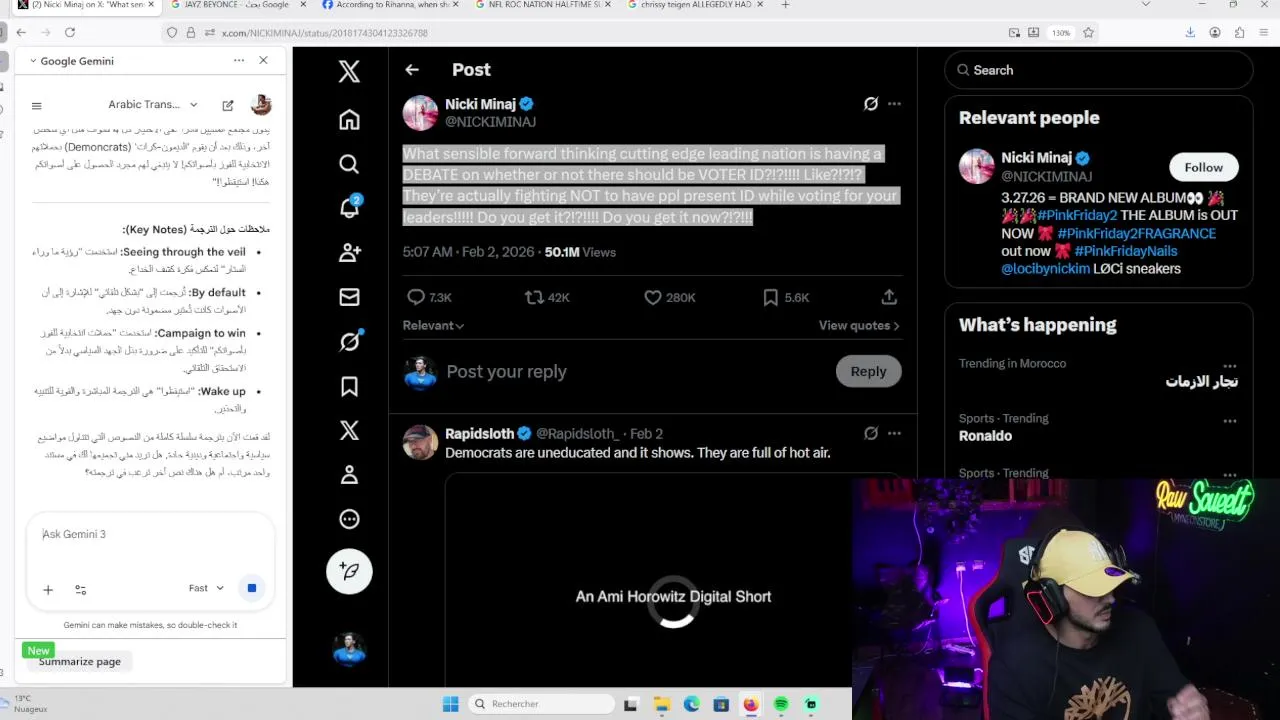This screenshot has height=720, width=1280.
Task: Reload the page with browser refresh icon
Action: pyautogui.click(x=70, y=32)
